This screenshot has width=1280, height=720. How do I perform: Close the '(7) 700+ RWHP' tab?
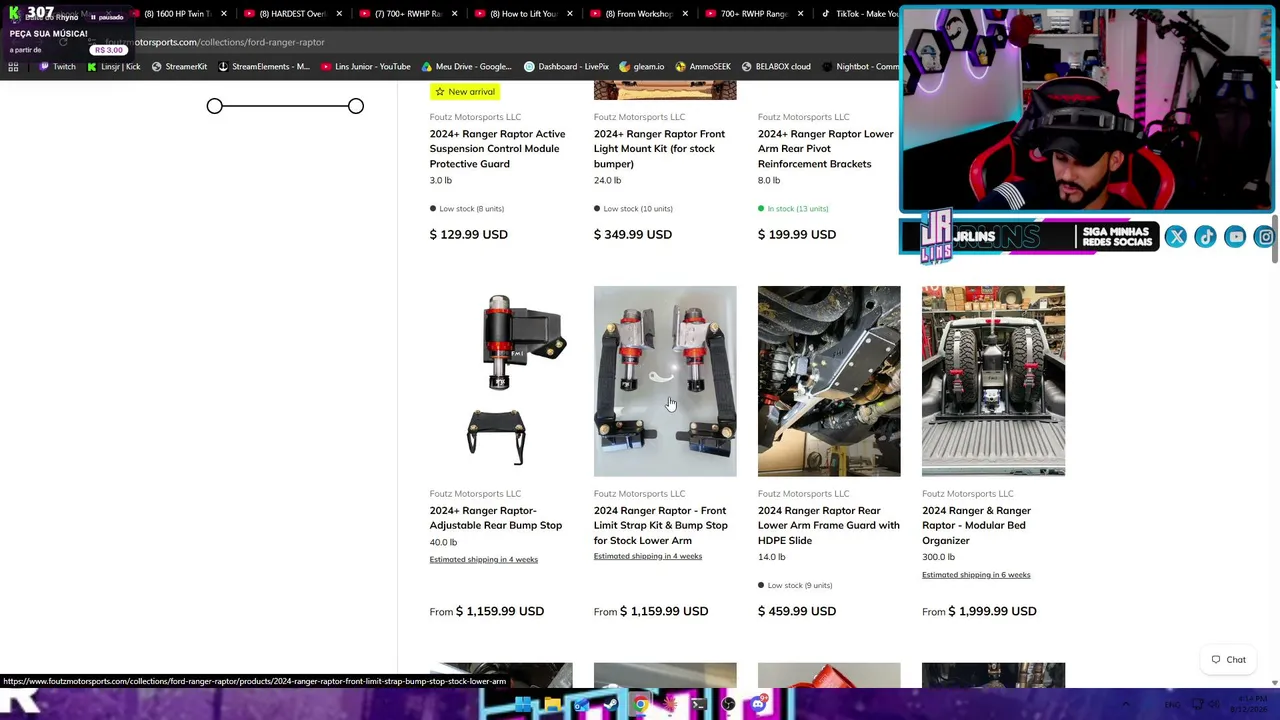click(454, 14)
